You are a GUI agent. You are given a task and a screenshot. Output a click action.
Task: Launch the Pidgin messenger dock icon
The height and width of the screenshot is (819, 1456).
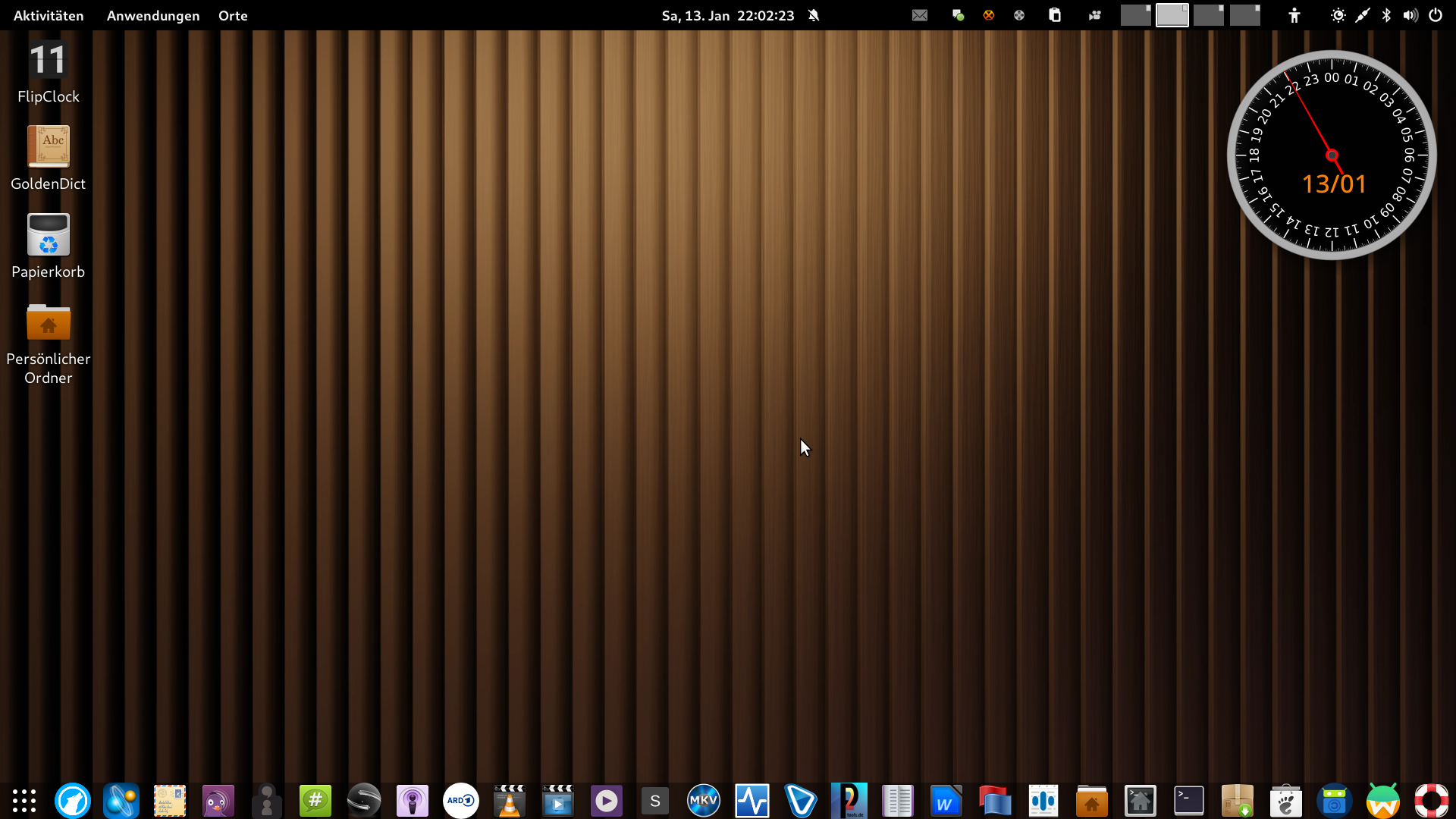point(218,801)
